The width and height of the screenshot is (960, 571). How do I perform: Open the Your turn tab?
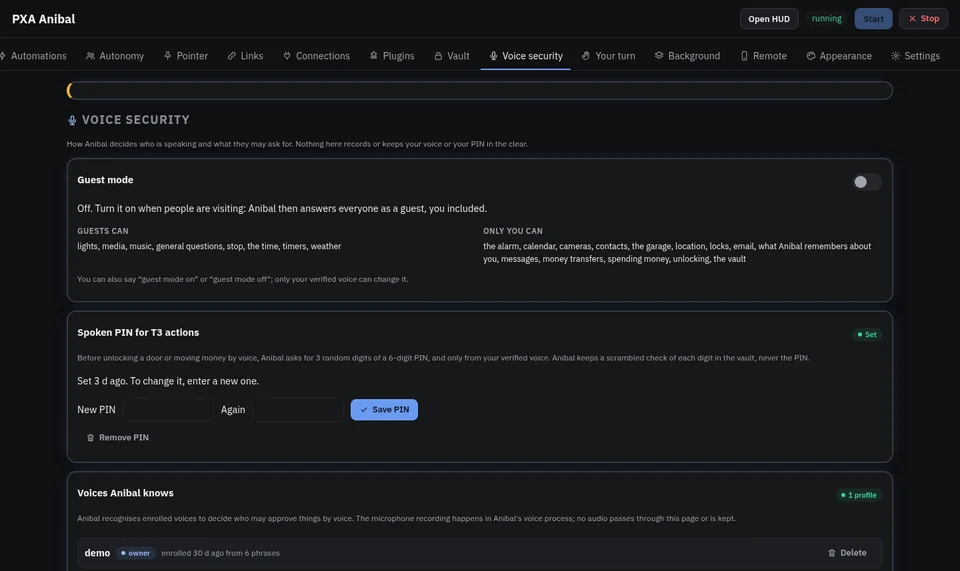pyautogui.click(x=609, y=56)
